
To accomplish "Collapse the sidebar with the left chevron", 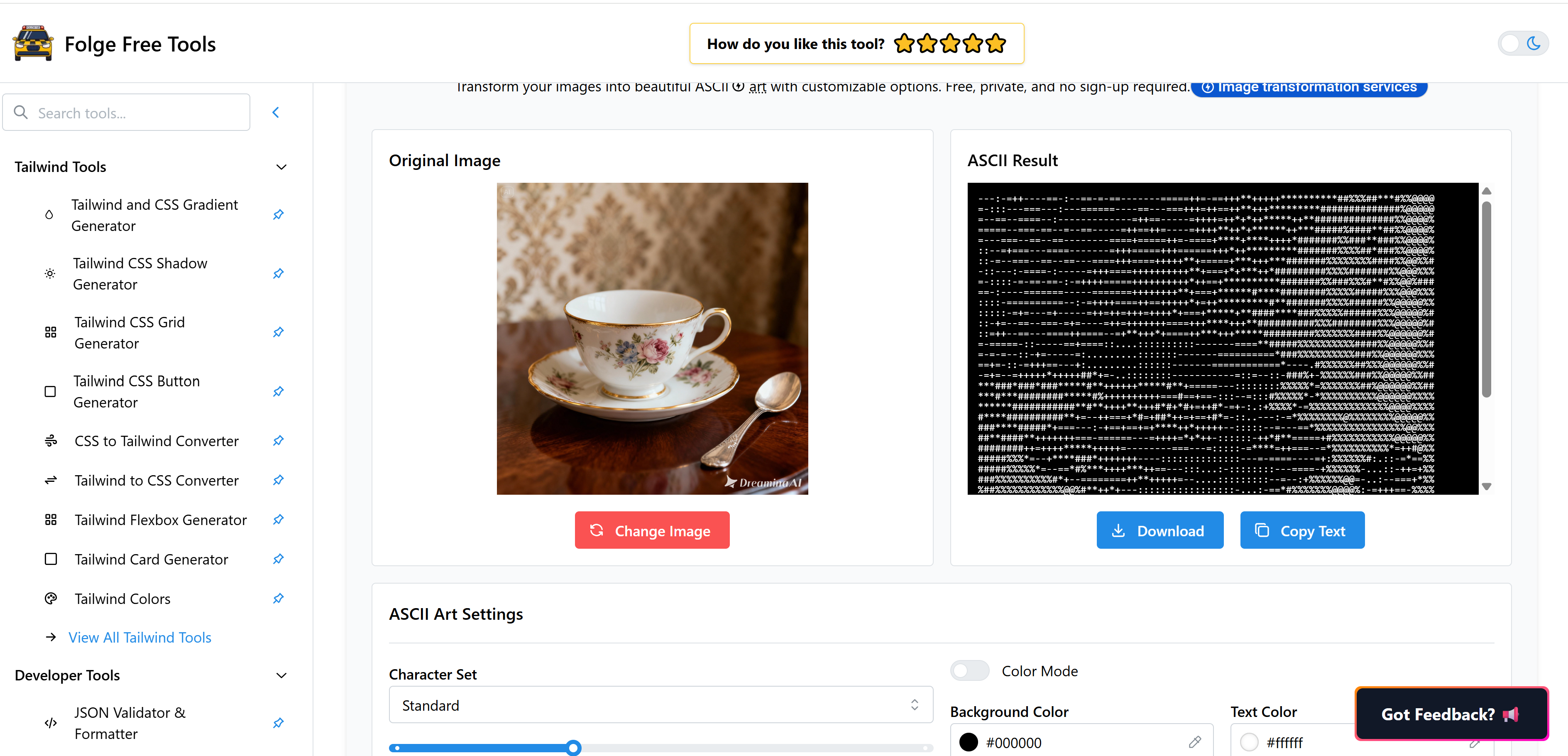I will (x=276, y=112).
